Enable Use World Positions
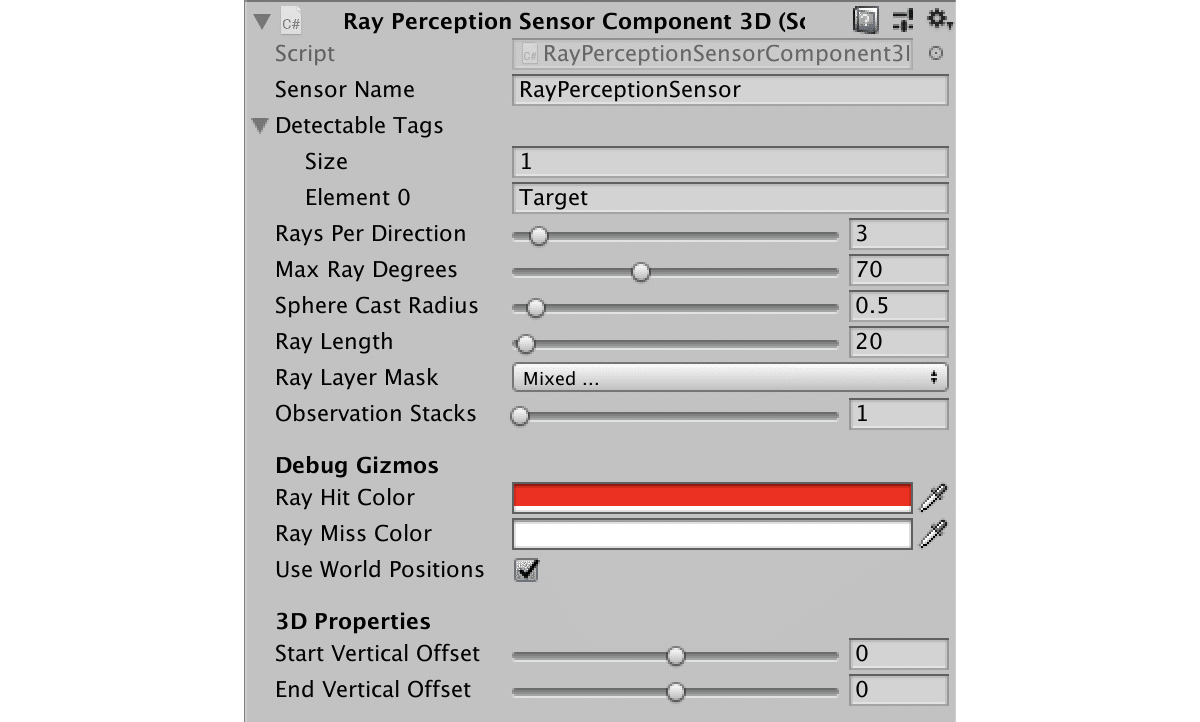 [525, 569]
